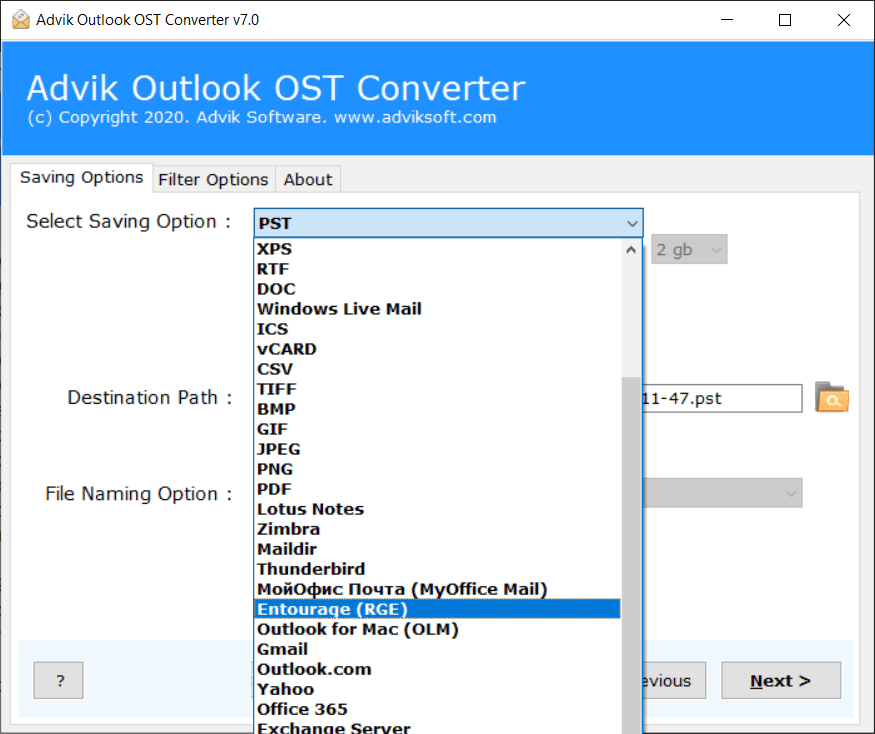Choose DOC as saving format
The height and width of the screenshot is (734, 875).
[438, 289]
